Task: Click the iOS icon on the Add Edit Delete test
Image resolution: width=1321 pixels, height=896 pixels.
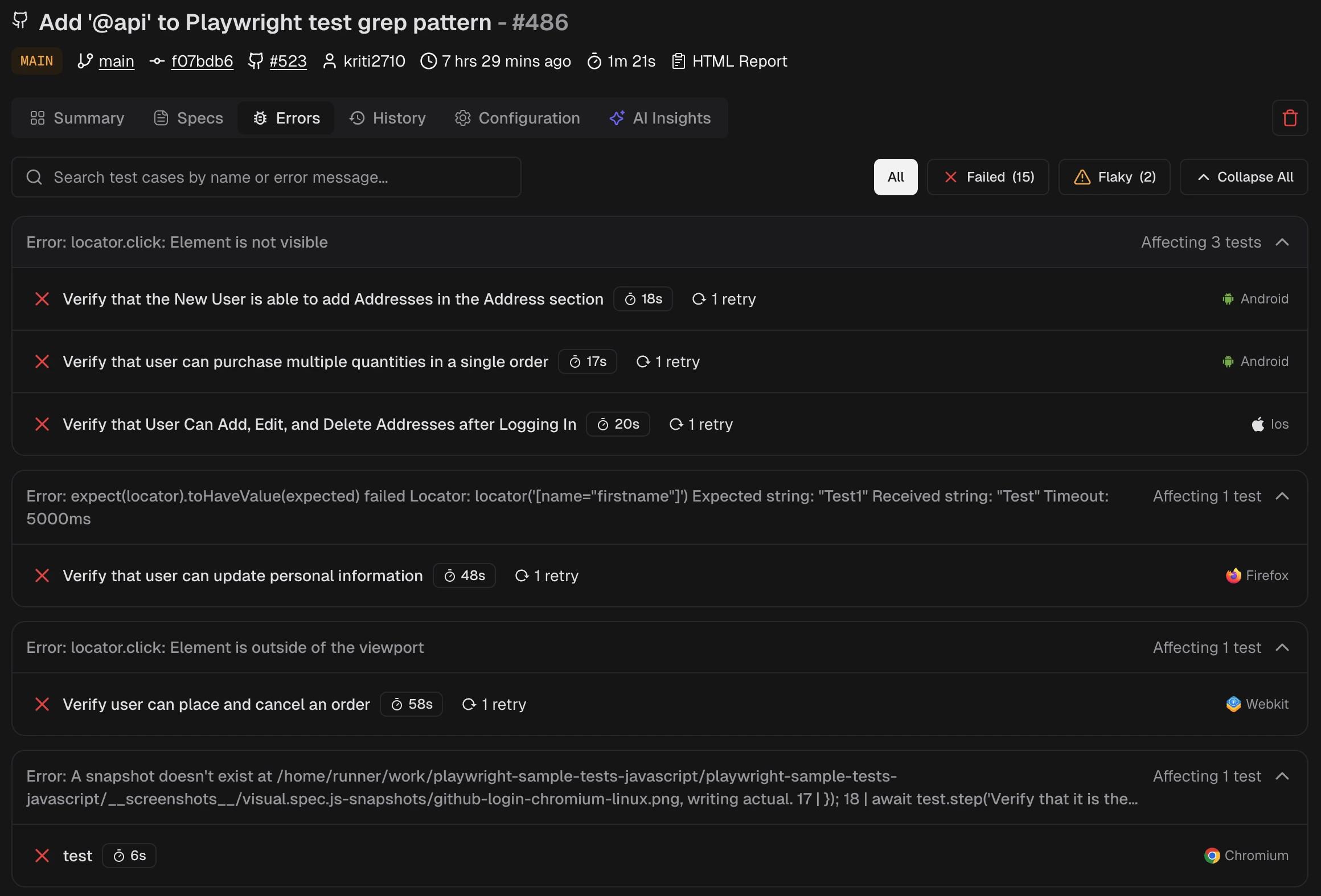Action: click(1257, 424)
